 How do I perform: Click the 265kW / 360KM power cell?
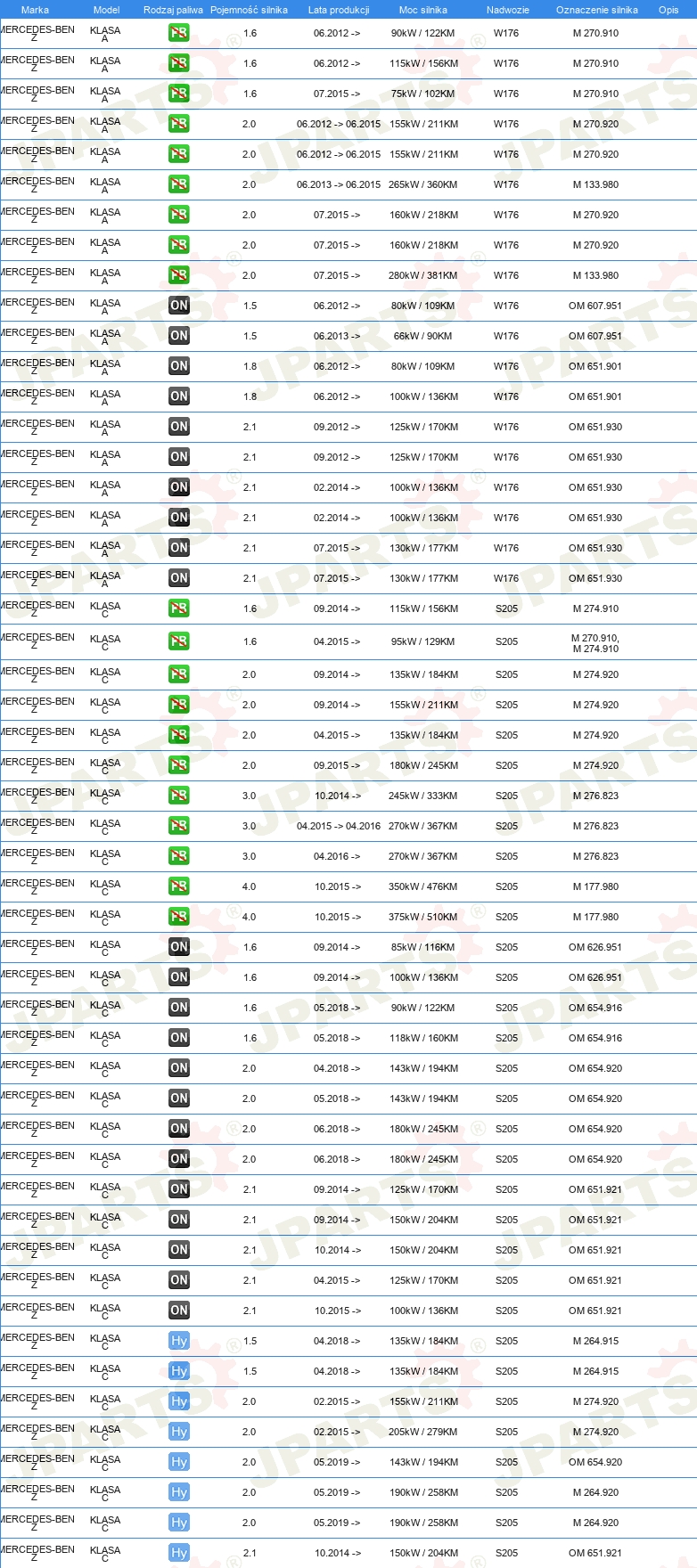(422, 184)
